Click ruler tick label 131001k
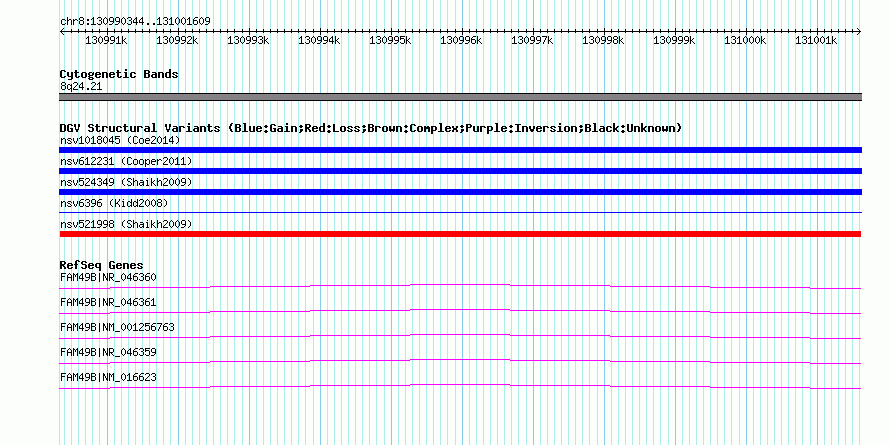Image resolution: width=890 pixels, height=445 pixels. pos(816,40)
